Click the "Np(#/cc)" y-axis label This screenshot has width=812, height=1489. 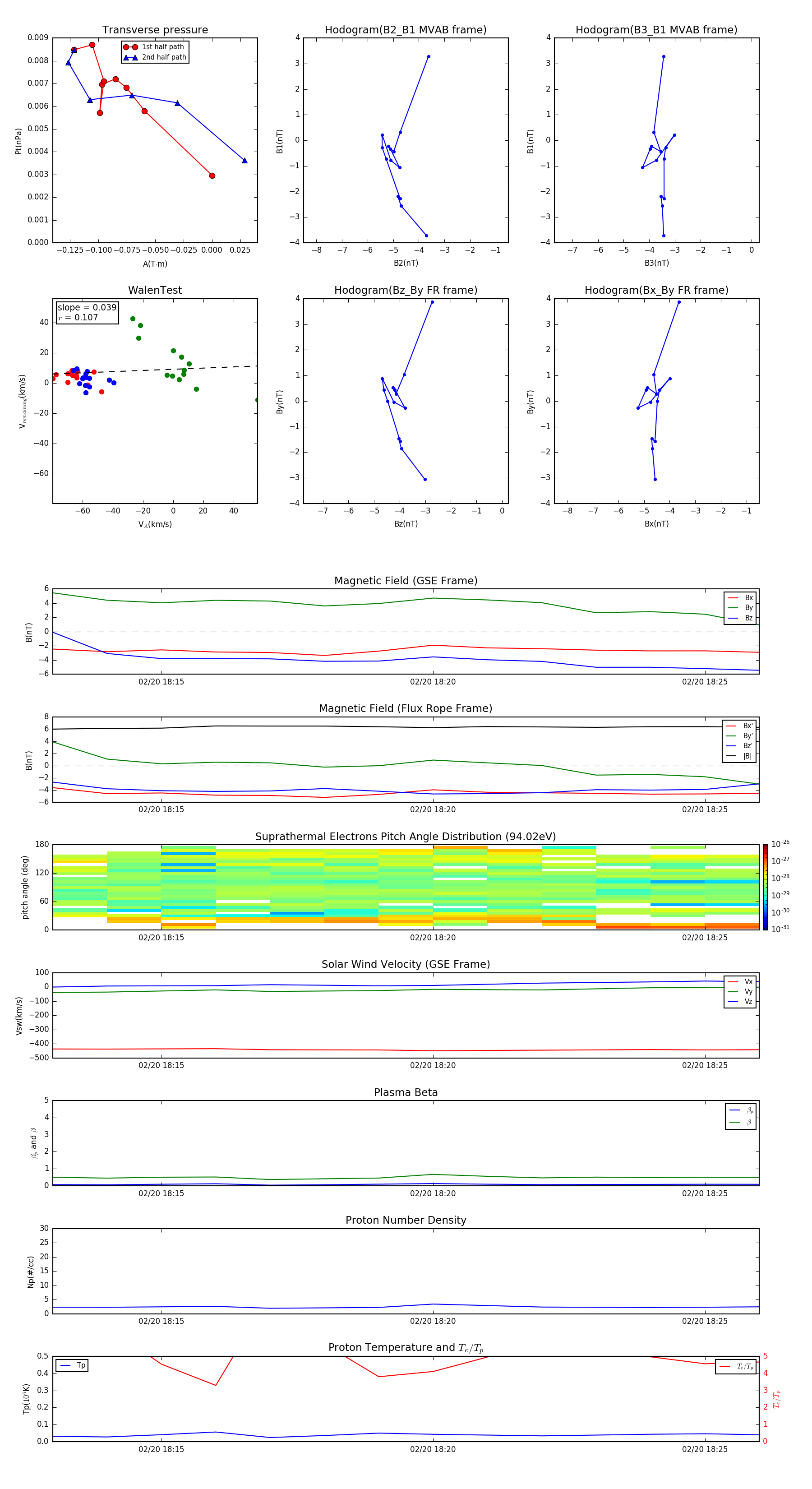31,1272
